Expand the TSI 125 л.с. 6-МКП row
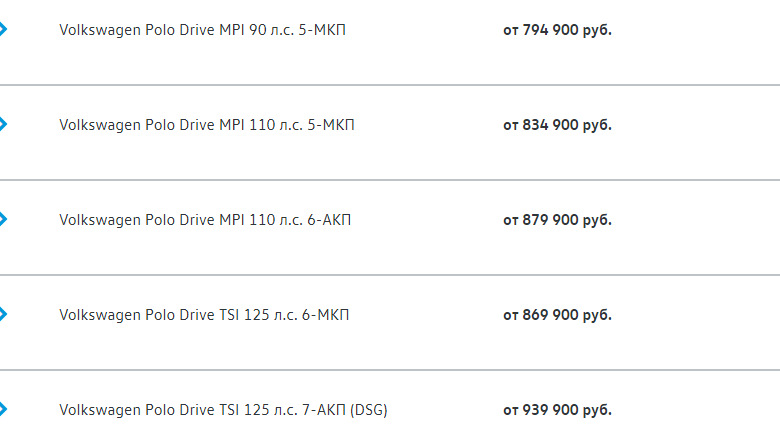The width and height of the screenshot is (780, 448). pyautogui.click(x=3, y=315)
